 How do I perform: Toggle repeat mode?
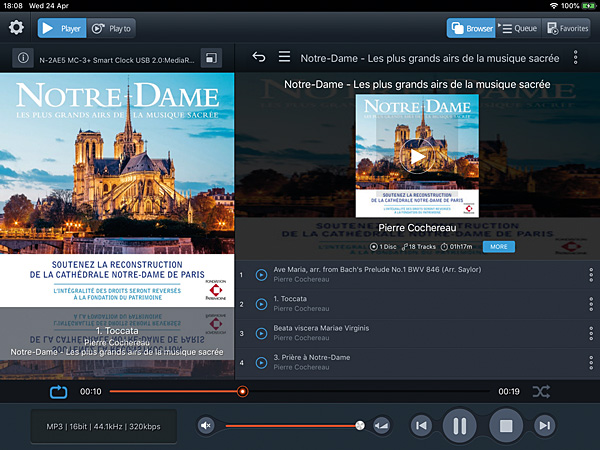pyautogui.click(x=59, y=392)
